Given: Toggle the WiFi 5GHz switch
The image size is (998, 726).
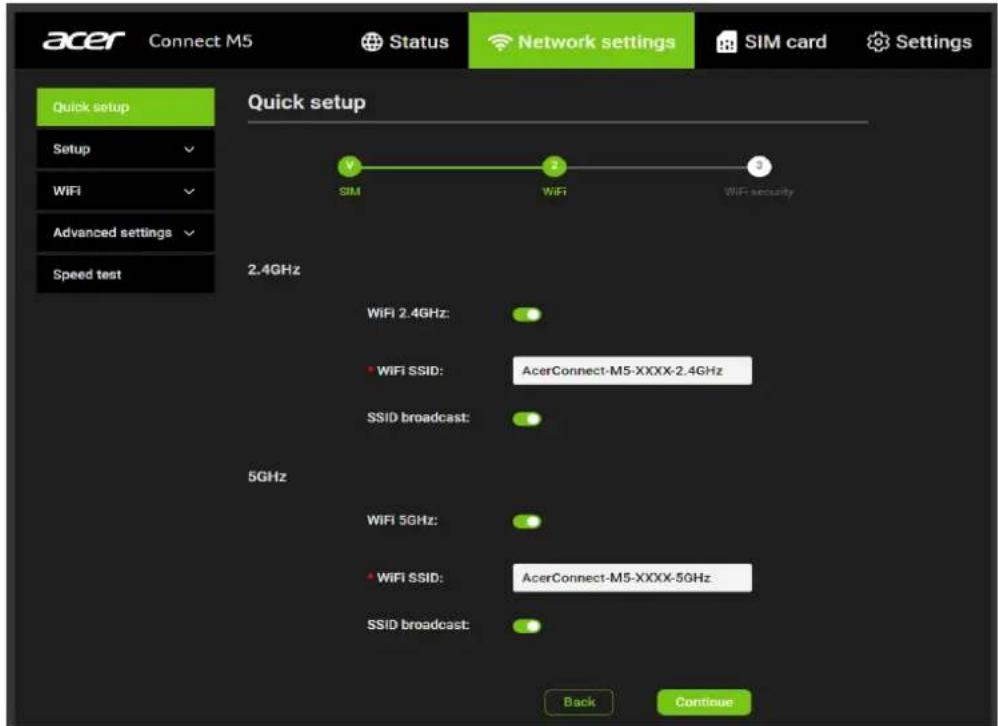Looking at the screenshot, I should click(527, 522).
